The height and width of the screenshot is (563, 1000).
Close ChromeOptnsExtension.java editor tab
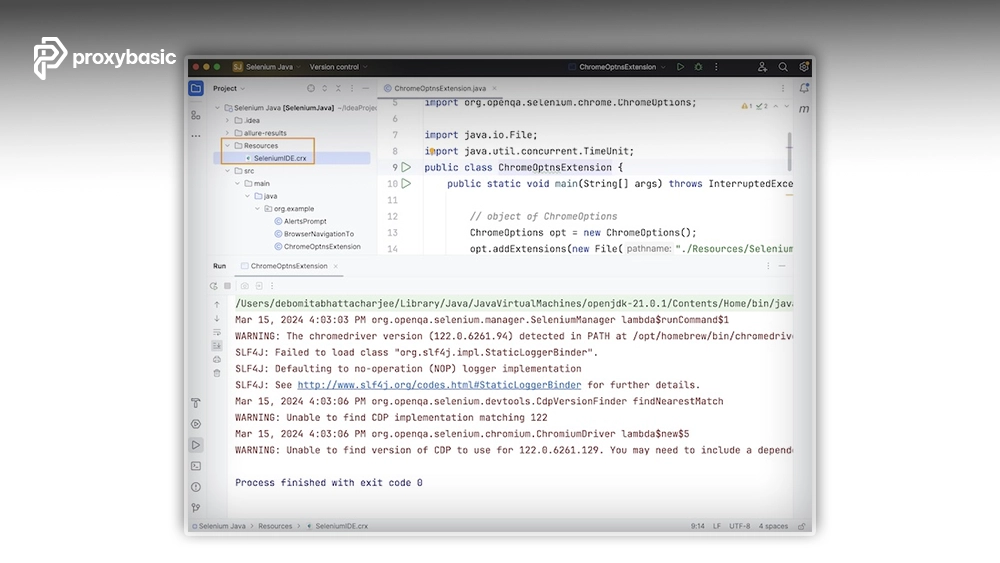(x=494, y=89)
